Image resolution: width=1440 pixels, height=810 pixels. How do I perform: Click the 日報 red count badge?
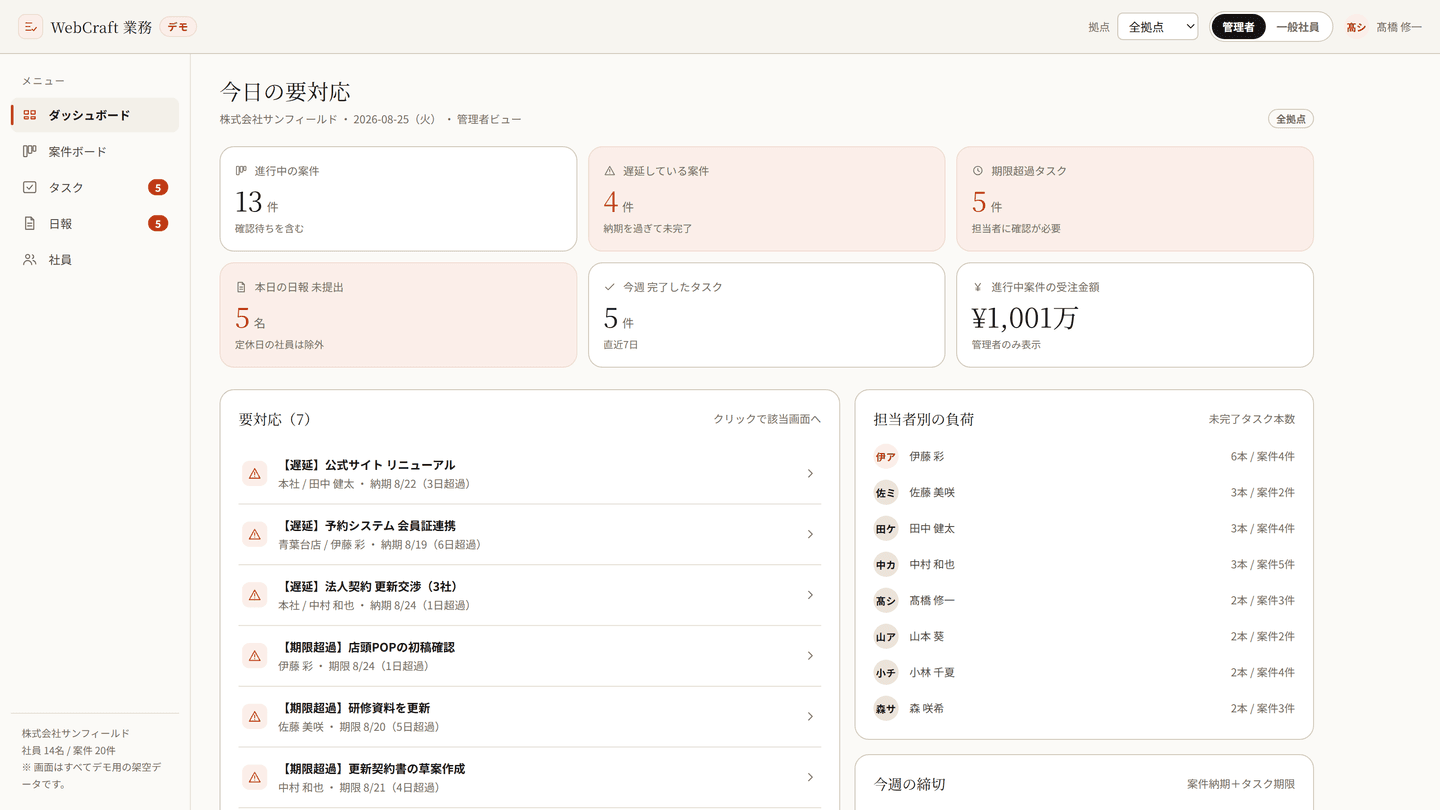click(x=158, y=223)
